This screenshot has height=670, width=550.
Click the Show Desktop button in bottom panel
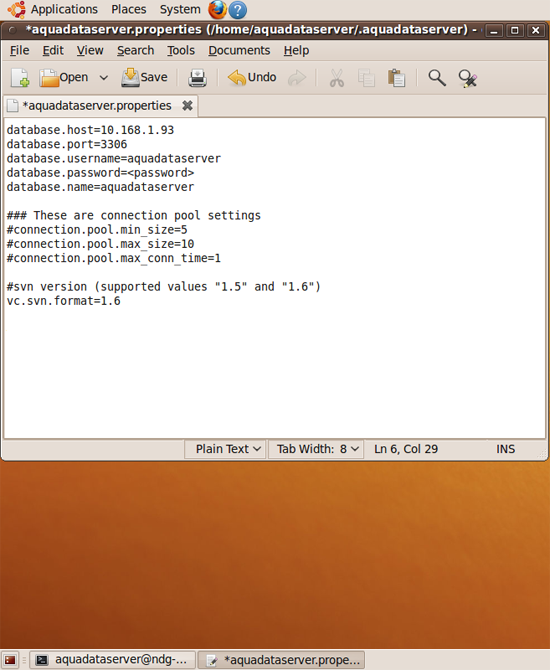pyautogui.click(x=10, y=660)
